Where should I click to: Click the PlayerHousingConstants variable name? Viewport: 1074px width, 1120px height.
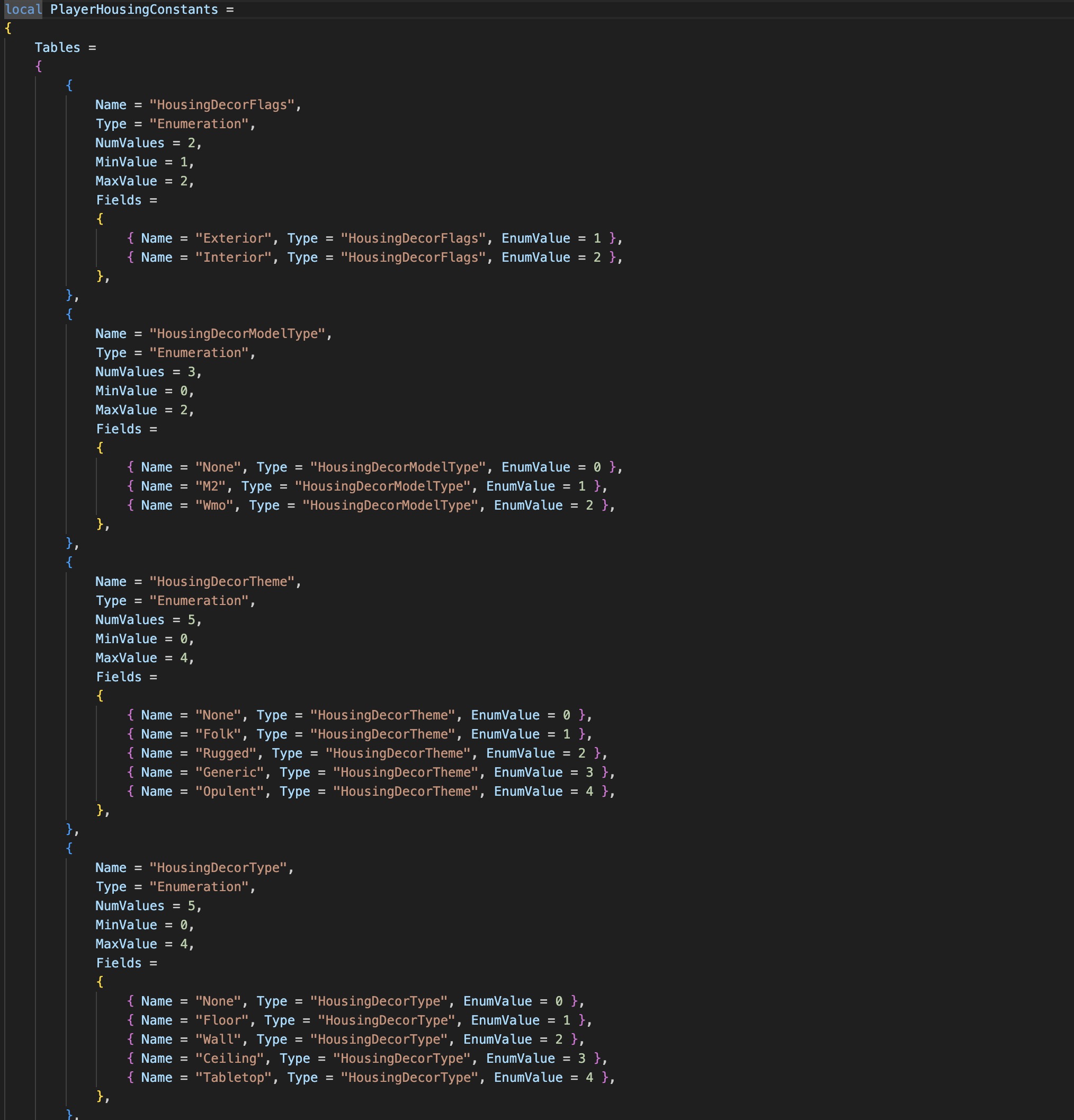click(133, 9)
